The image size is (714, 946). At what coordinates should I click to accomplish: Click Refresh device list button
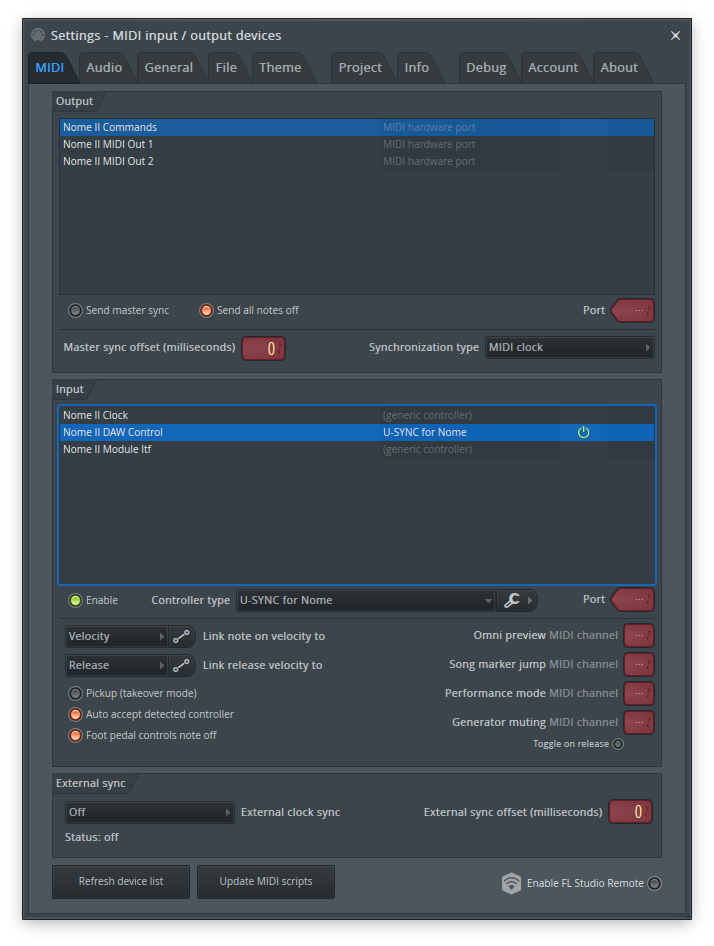[x=121, y=882]
